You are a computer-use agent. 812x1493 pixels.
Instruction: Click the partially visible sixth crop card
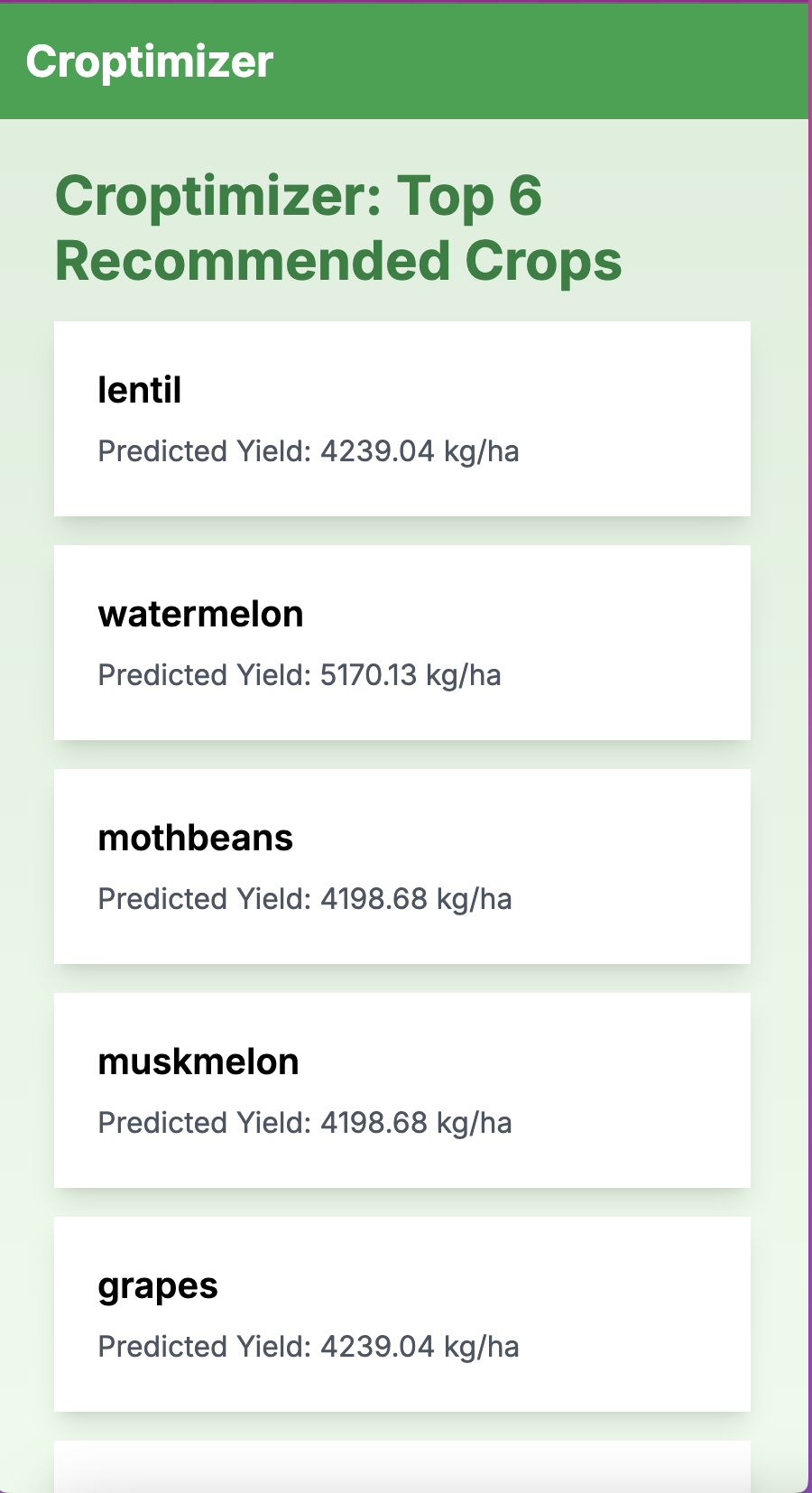(401, 1466)
